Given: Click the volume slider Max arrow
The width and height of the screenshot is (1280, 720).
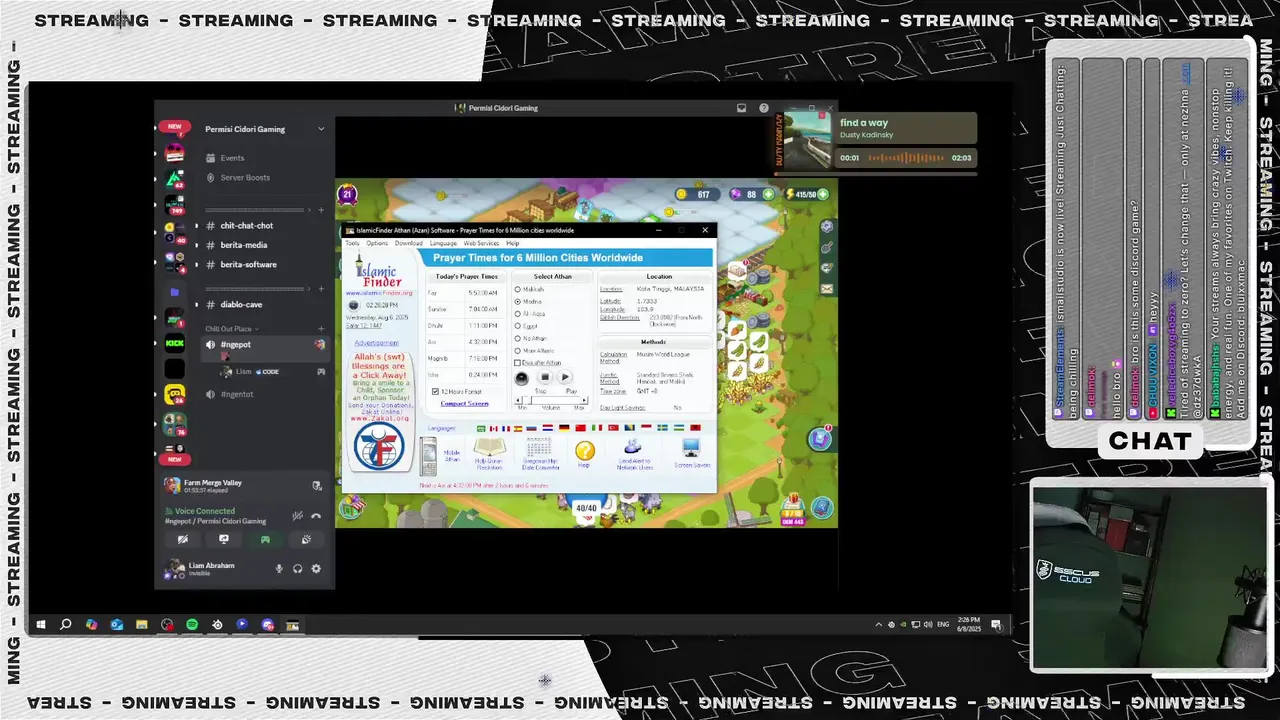Looking at the screenshot, I should (x=584, y=400).
